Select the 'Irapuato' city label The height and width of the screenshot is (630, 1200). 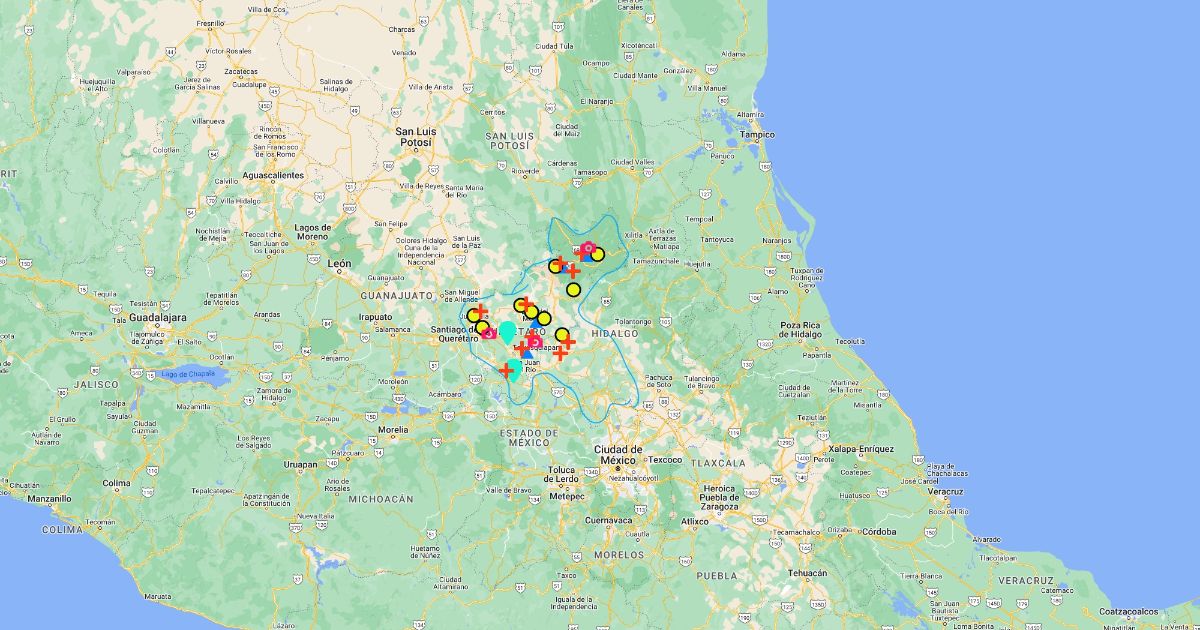click(376, 316)
